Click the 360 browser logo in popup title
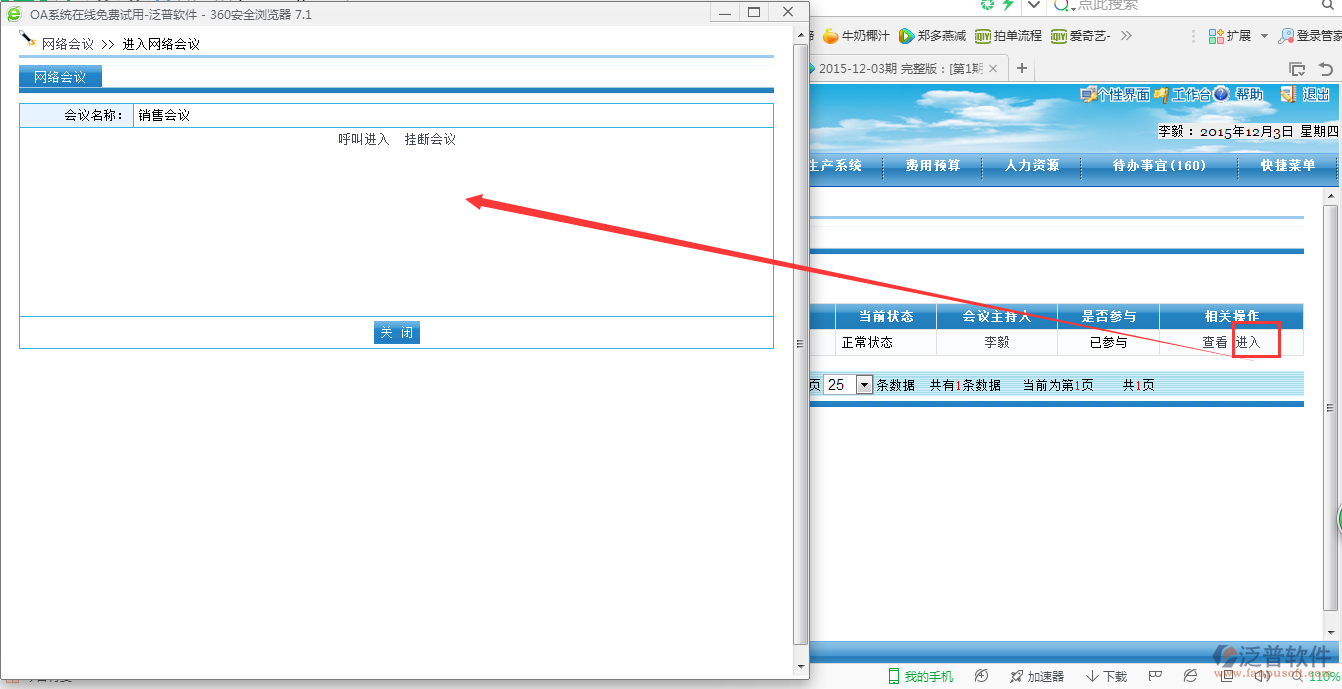Screen dimensions: 1342x689 pyautogui.click(x=14, y=14)
